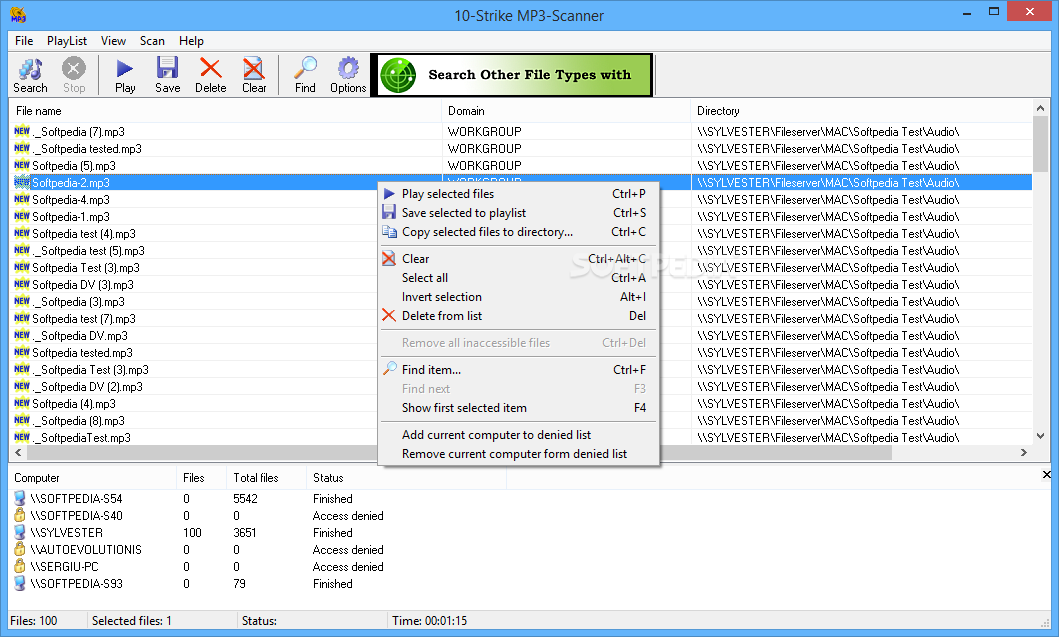
Task: Click the Delete red X toolbar icon
Action: click(x=211, y=68)
